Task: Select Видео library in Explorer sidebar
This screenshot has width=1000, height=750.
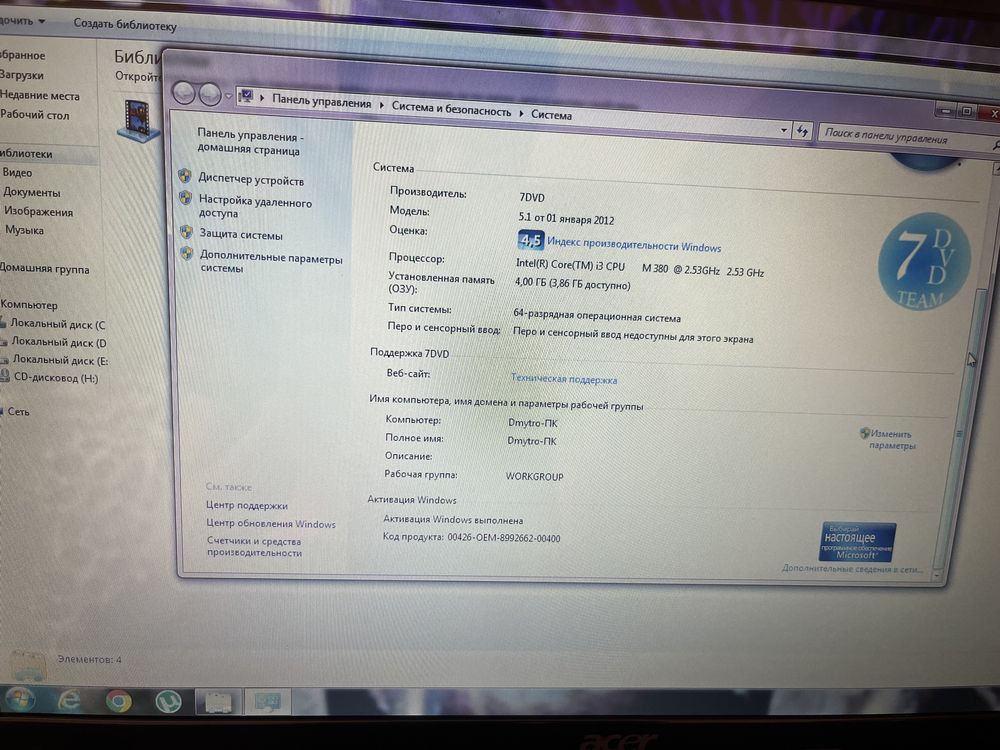Action: (x=17, y=173)
